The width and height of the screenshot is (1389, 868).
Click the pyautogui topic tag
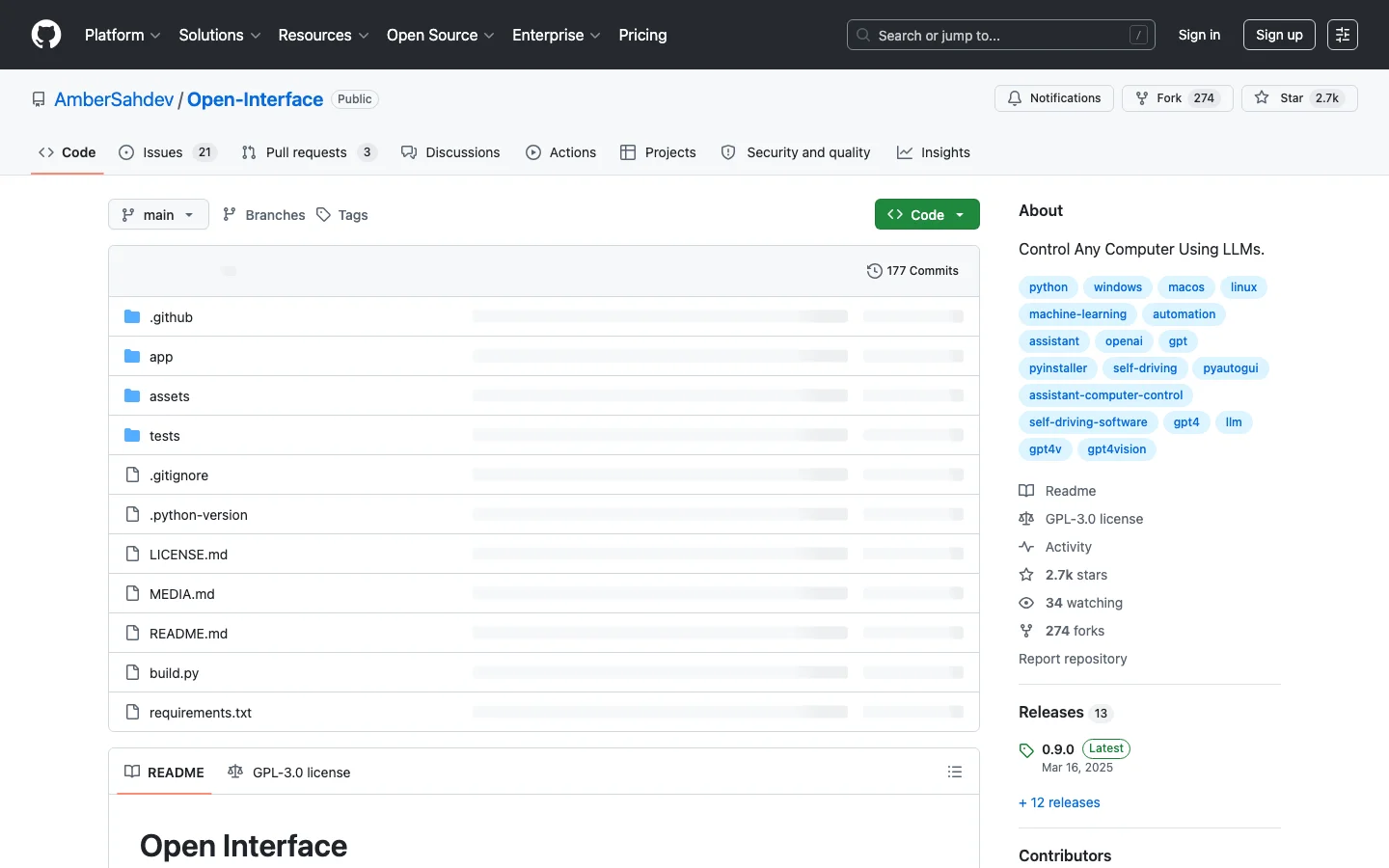coord(1231,368)
